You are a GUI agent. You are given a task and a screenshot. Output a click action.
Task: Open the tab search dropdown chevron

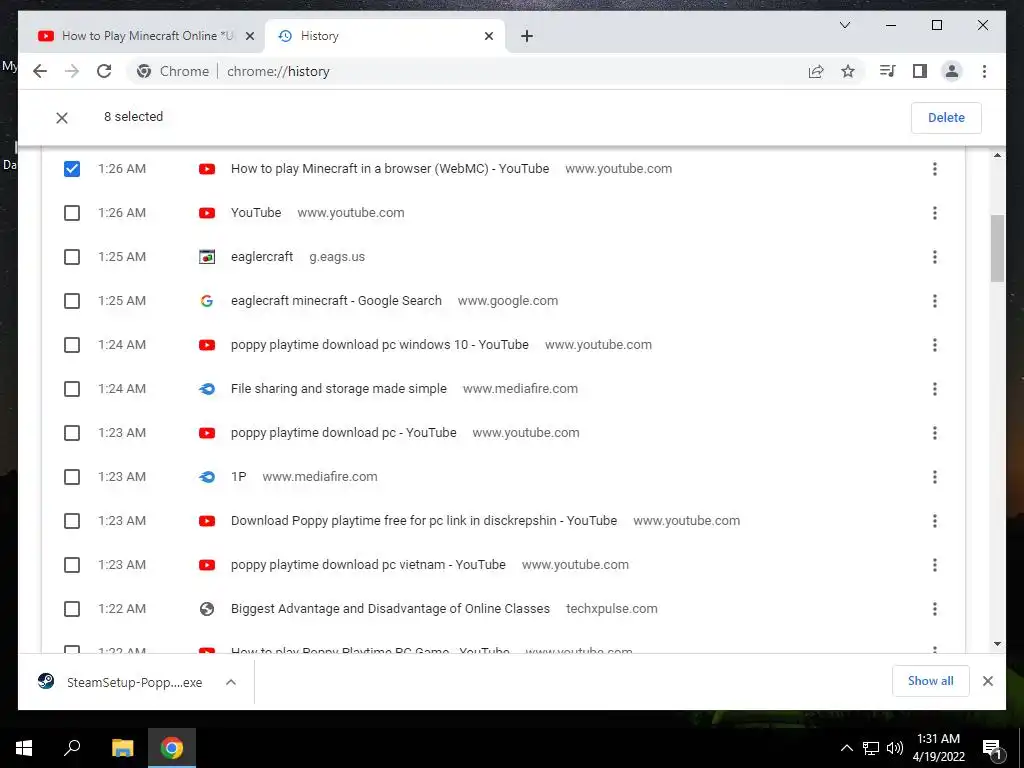tap(844, 25)
